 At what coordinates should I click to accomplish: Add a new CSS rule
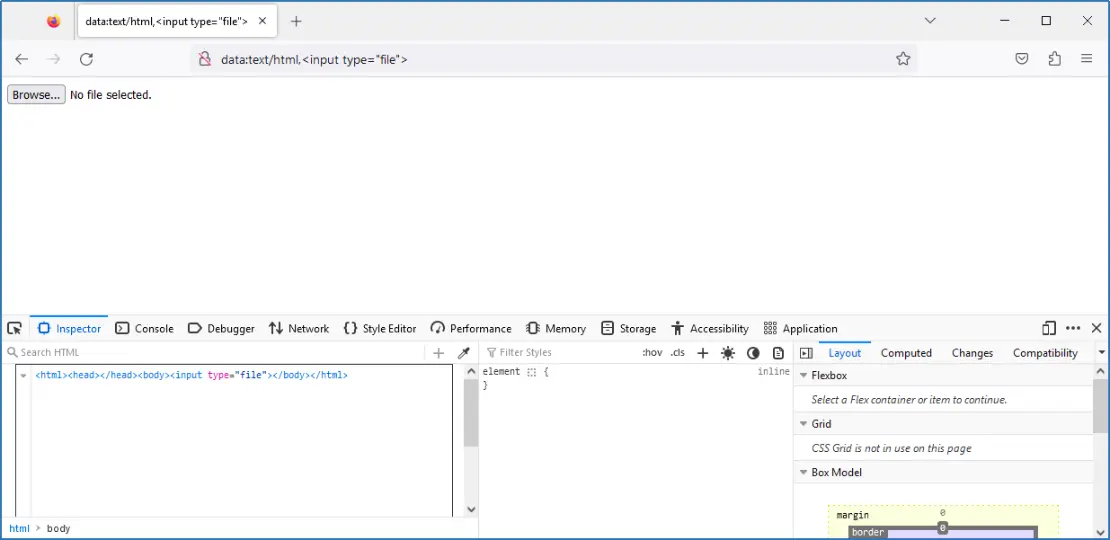[x=702, y=352]
